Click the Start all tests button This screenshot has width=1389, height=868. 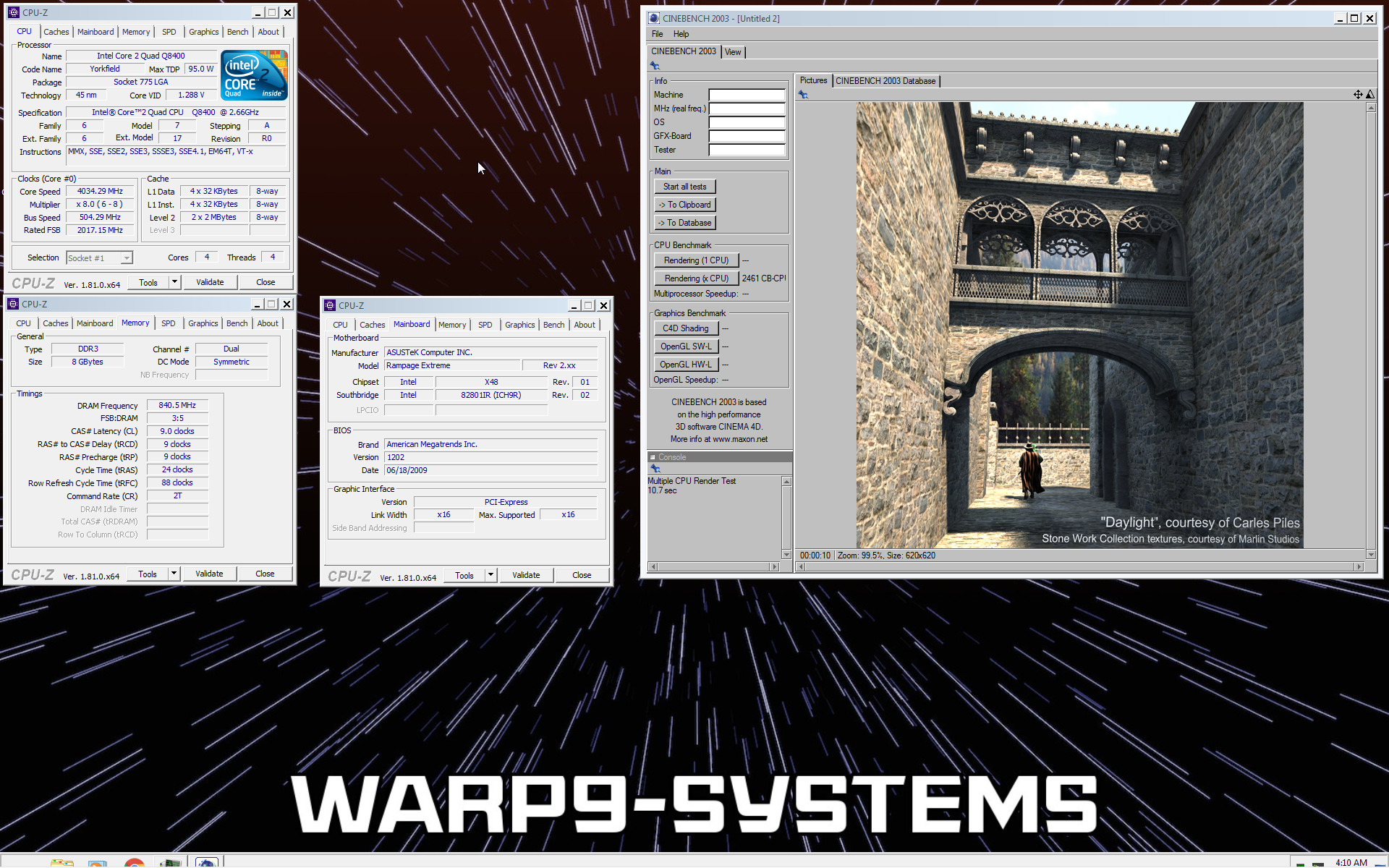point(684,187)
